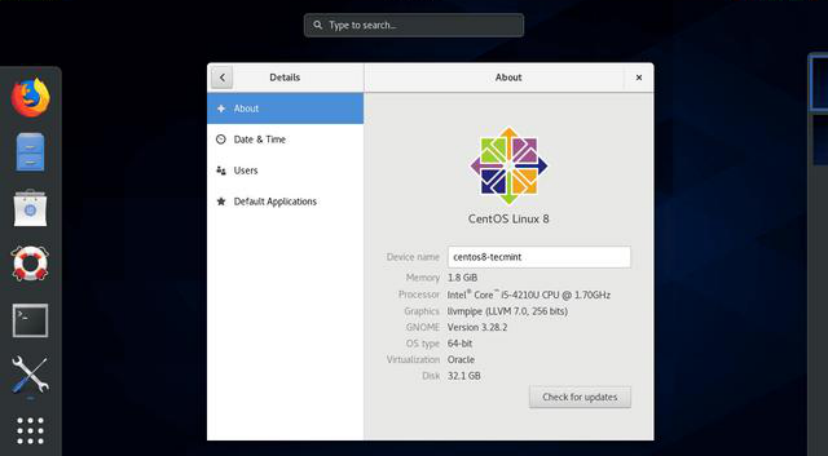This screenshot has height=456, width=828.
Task: Click the CentOS logo image
Action: tap(509, 166)
